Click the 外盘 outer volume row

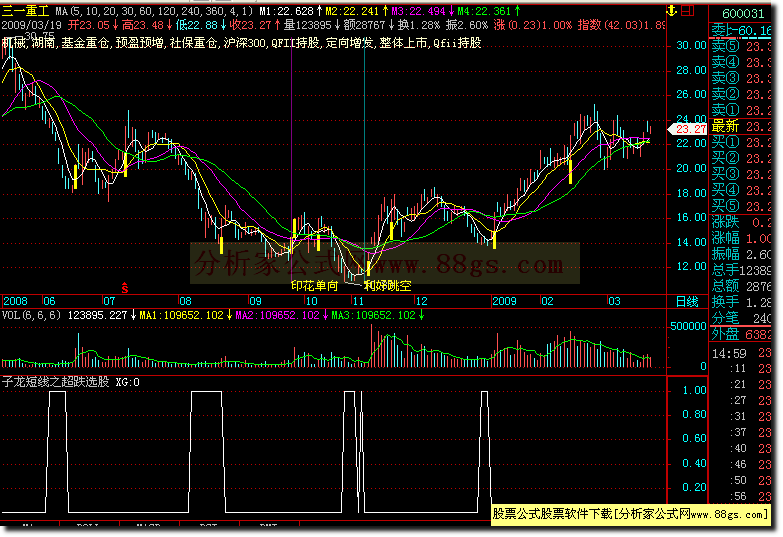point(741,334)
